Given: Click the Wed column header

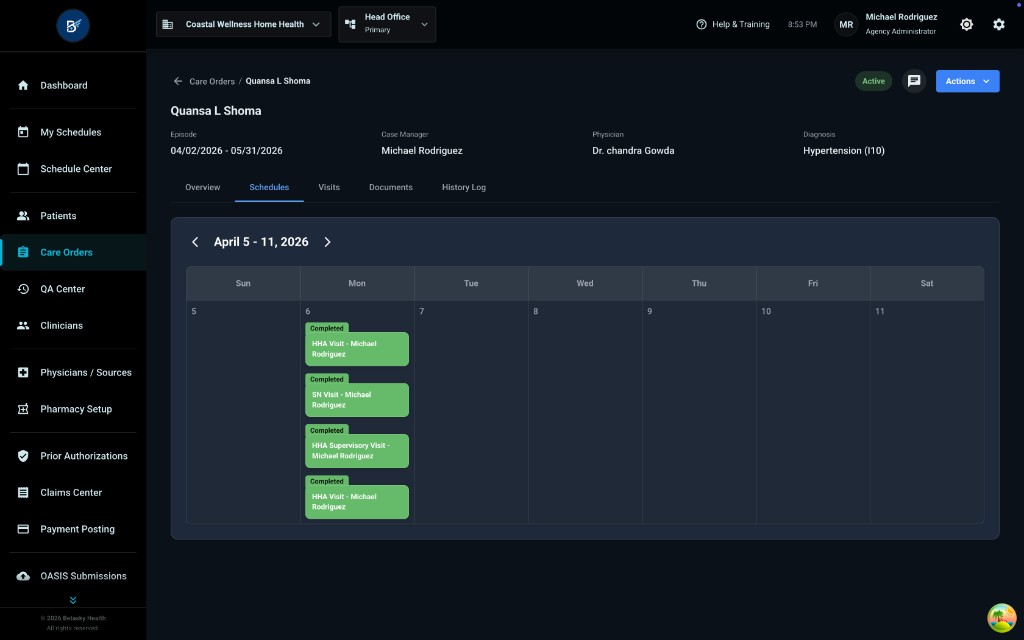Looking at the screenshot, I should pyautogui.click(x=584, y=283).
